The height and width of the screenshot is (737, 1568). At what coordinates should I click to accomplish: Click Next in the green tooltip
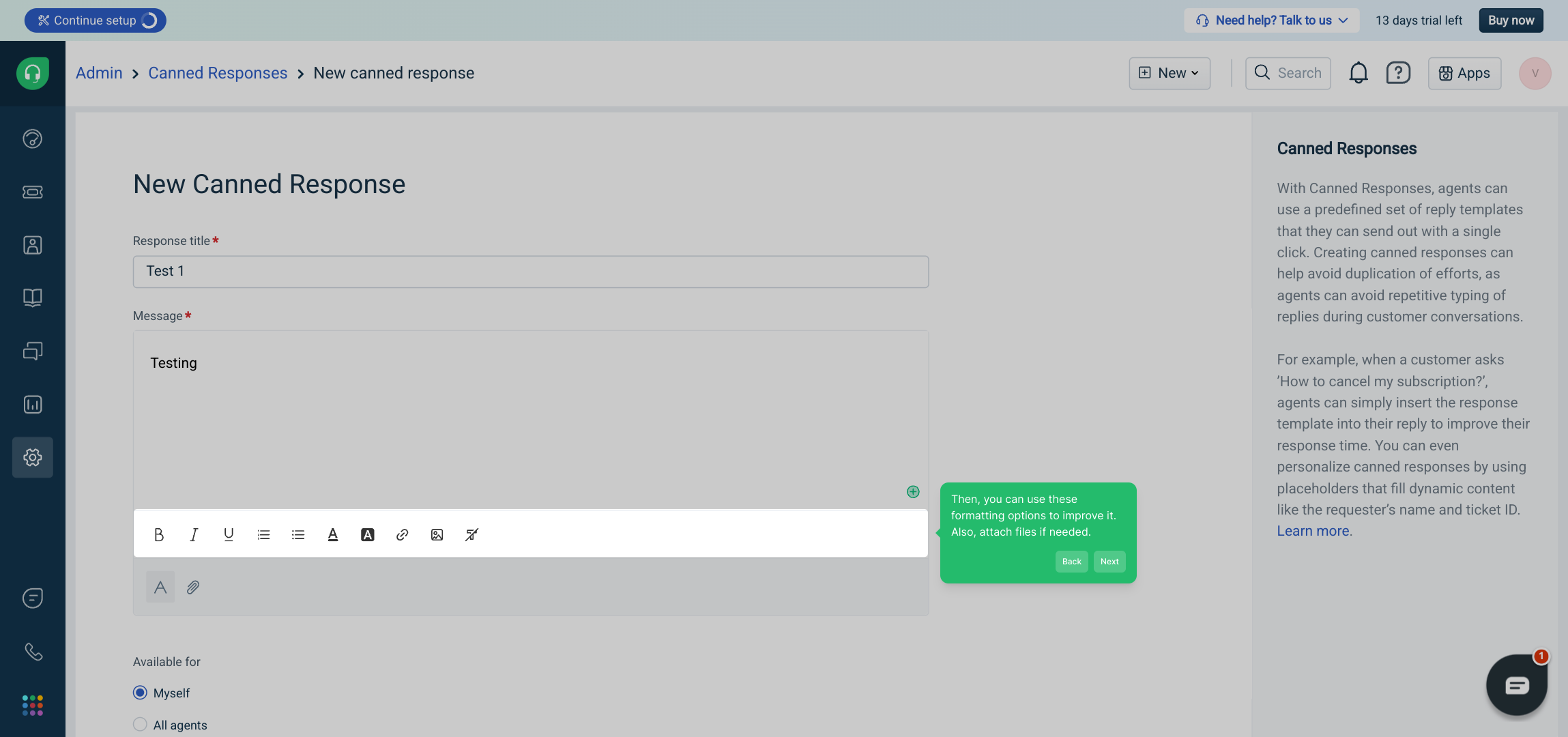coord(1109,562)
